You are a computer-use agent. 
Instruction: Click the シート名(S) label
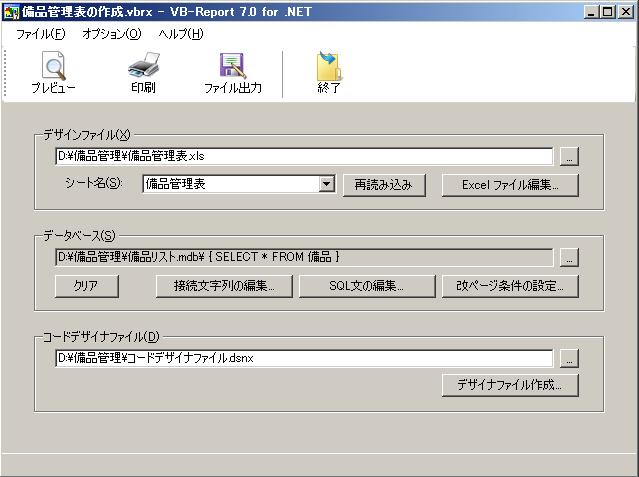[x=93, y=183]
